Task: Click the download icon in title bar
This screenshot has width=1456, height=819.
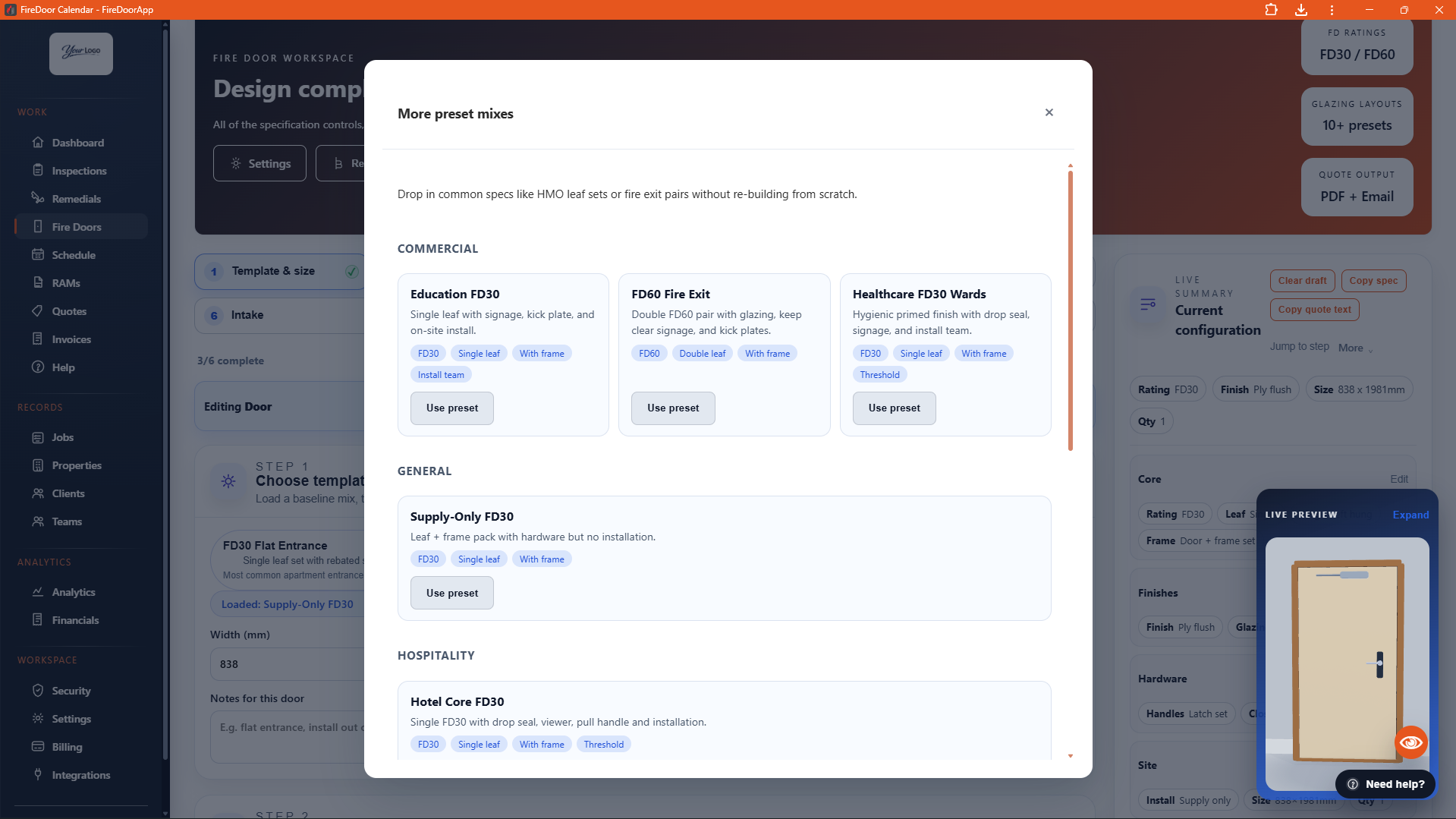Action: [x=1300, y=10]
